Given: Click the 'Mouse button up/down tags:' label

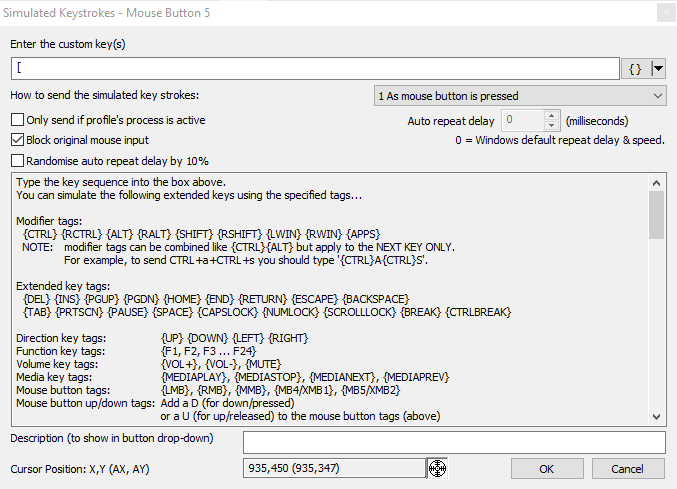Looking at the screenshot, I should (85, 403).
